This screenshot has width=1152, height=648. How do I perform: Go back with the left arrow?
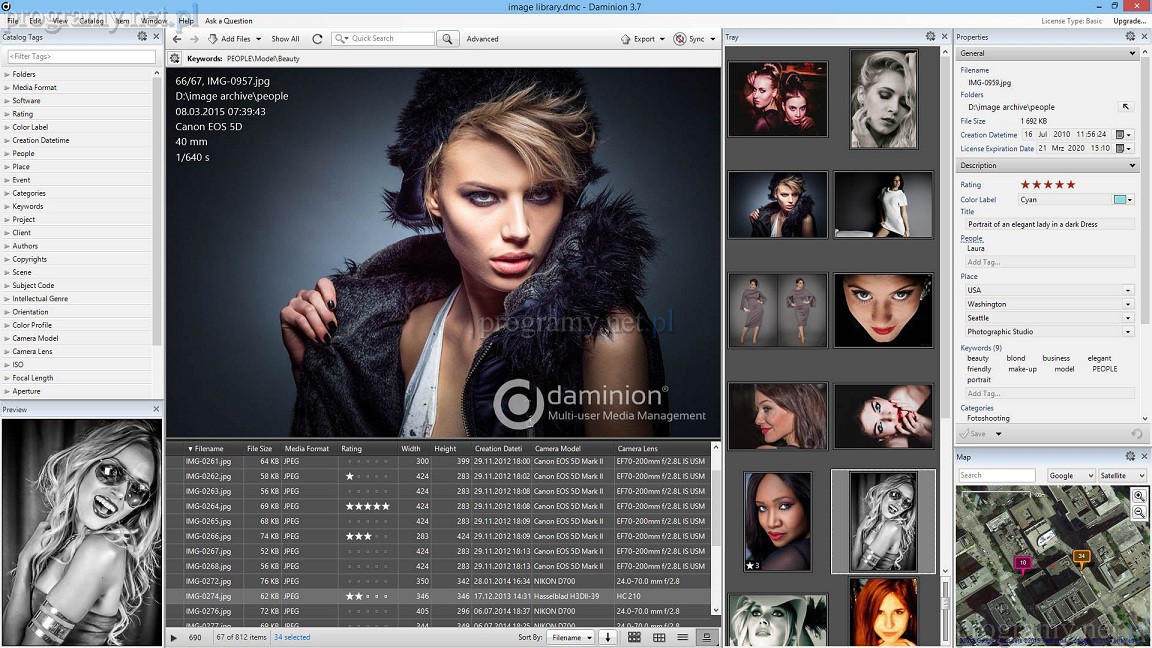point(178,39)
